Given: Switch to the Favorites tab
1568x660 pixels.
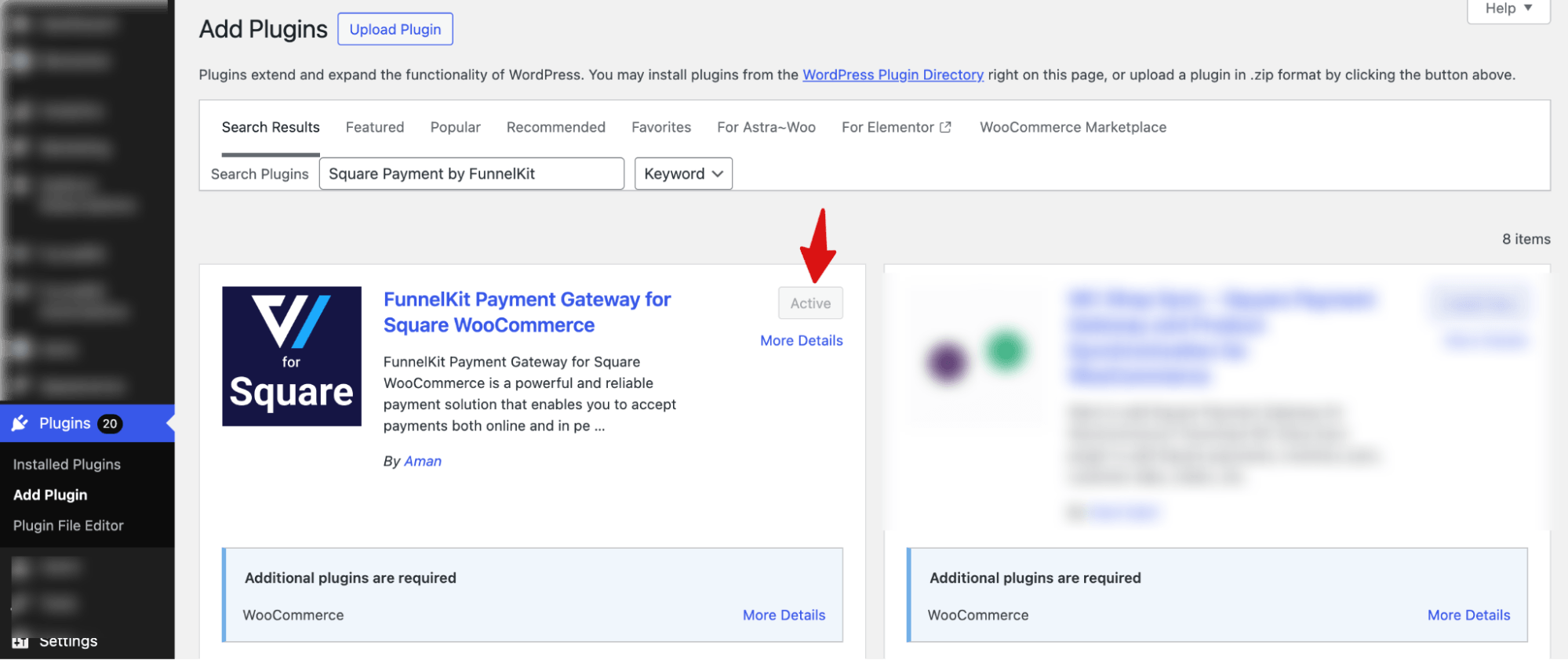Looking at the screenshot, I should tap(661, 127).
